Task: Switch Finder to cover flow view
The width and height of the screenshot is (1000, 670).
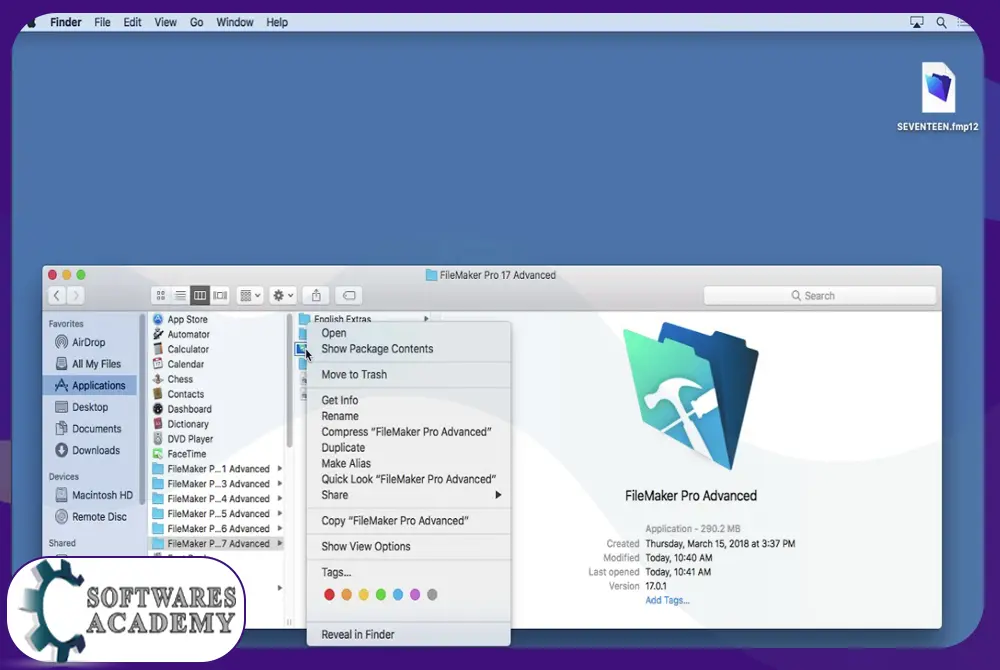Action: 220,296
